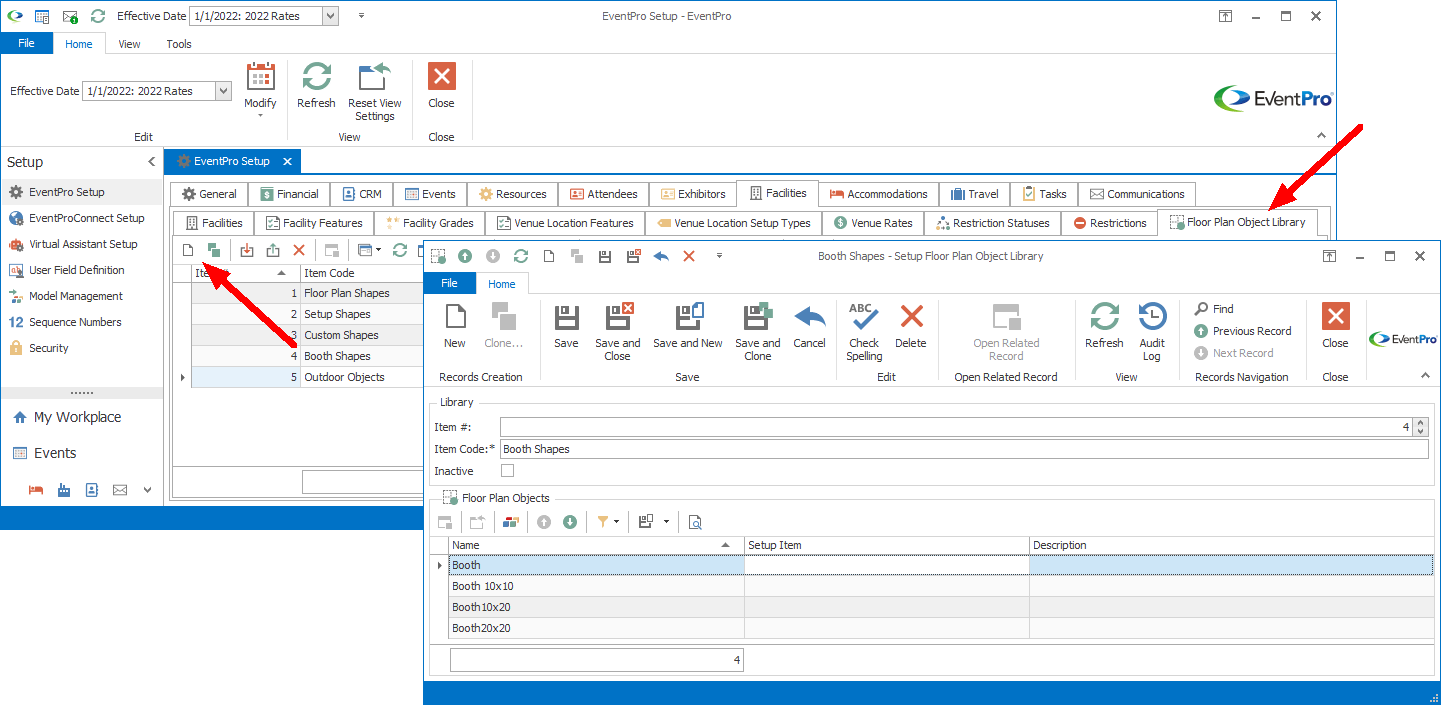Image resolution: width=1441 pixels, height=705 pixels.
Task: Open layout dropdown in Floor Plan Objects toolbar
Action: (x=666, y=521)
